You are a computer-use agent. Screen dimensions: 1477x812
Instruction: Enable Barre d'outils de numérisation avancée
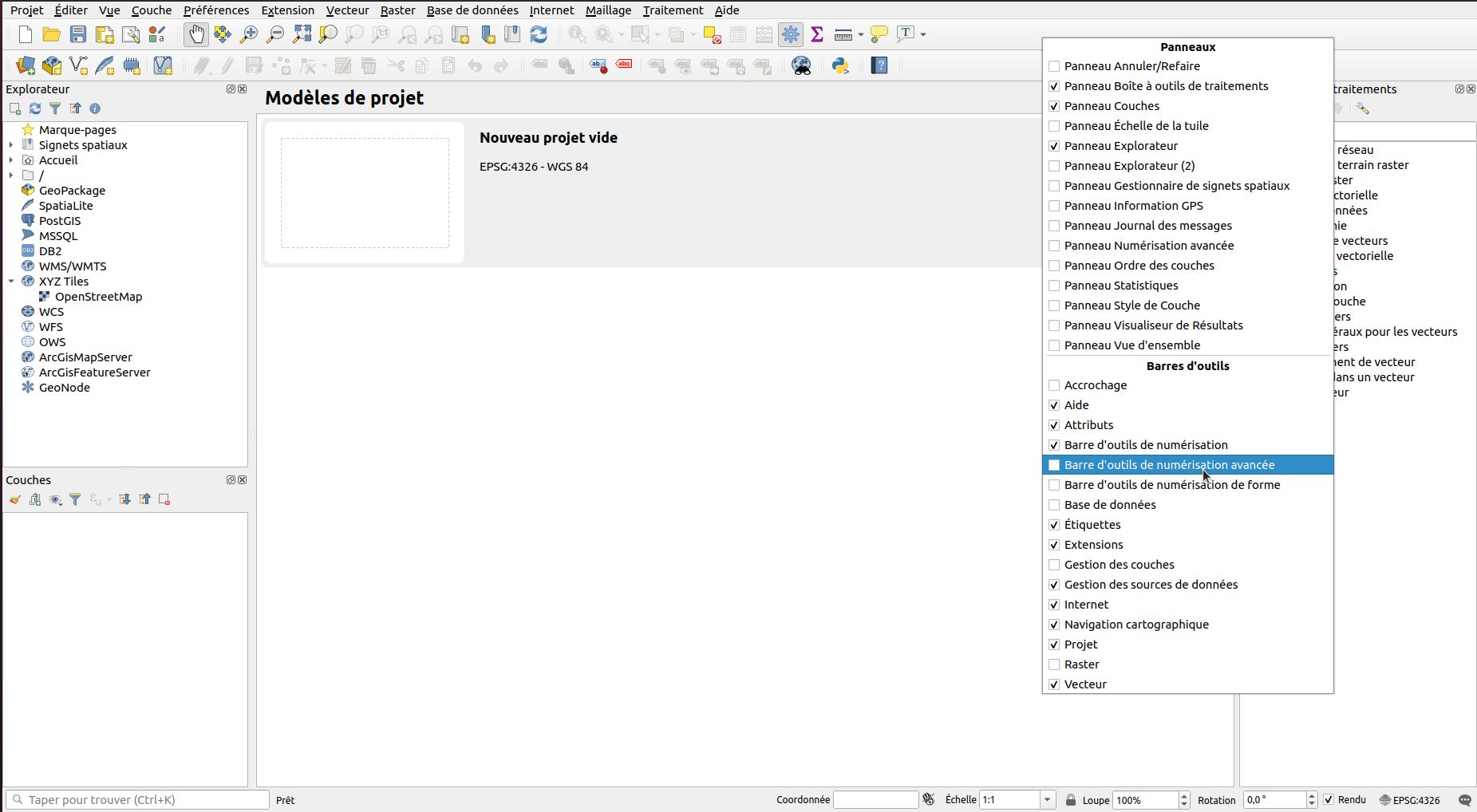pos(1054,465)
